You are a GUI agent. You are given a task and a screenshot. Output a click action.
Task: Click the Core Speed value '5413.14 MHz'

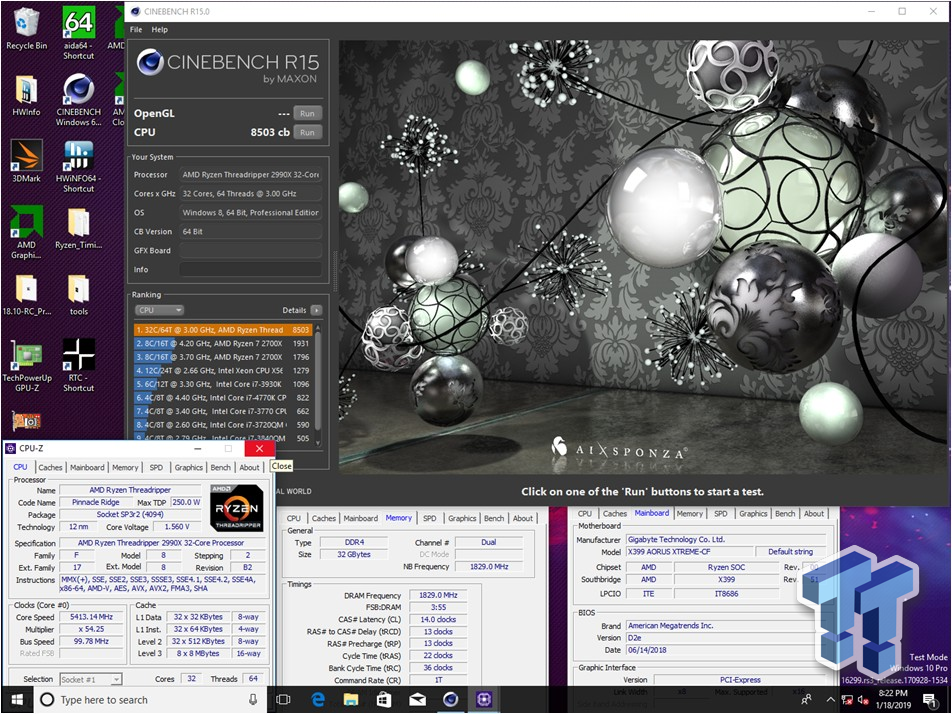tap(91, 617)
